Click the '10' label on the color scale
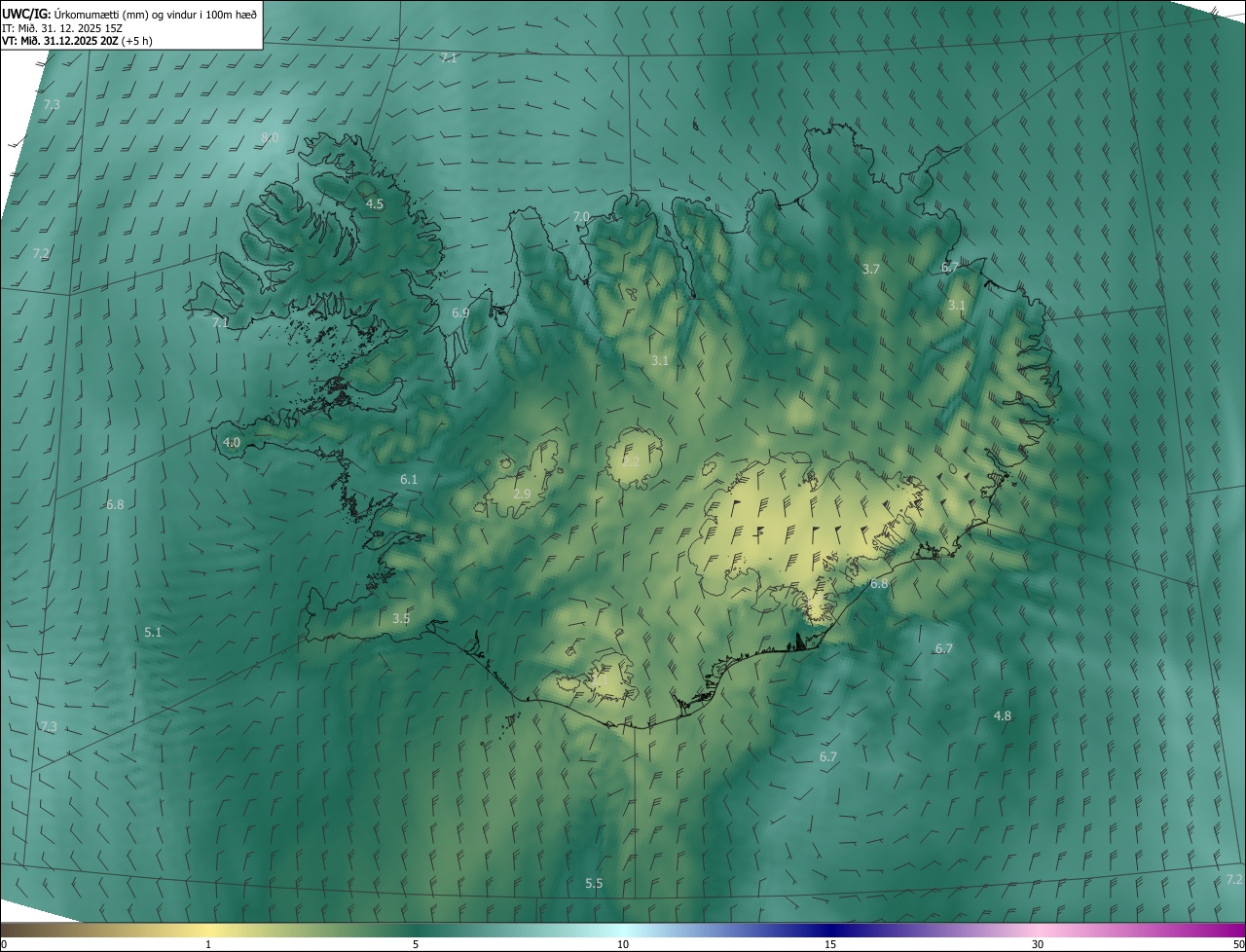 point(623,944)
